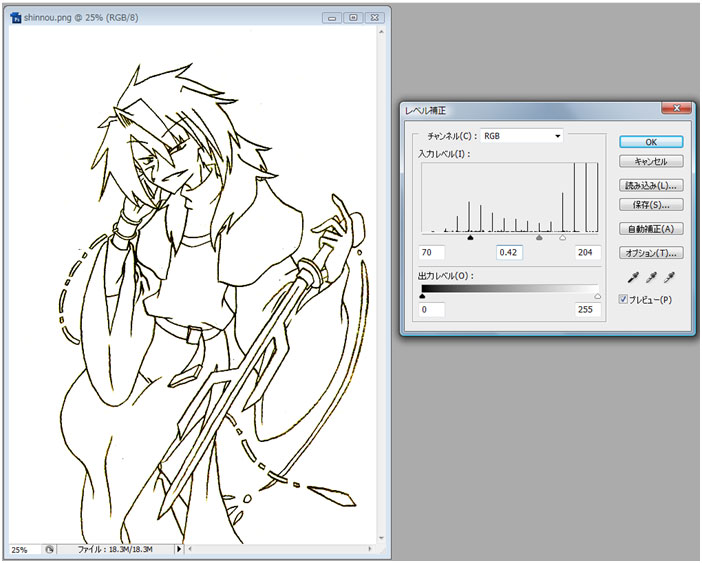Image resolution: width=702 pixels, height=563 pixels.
Task: Select the black point eyedropper
Action: point(633,278)
